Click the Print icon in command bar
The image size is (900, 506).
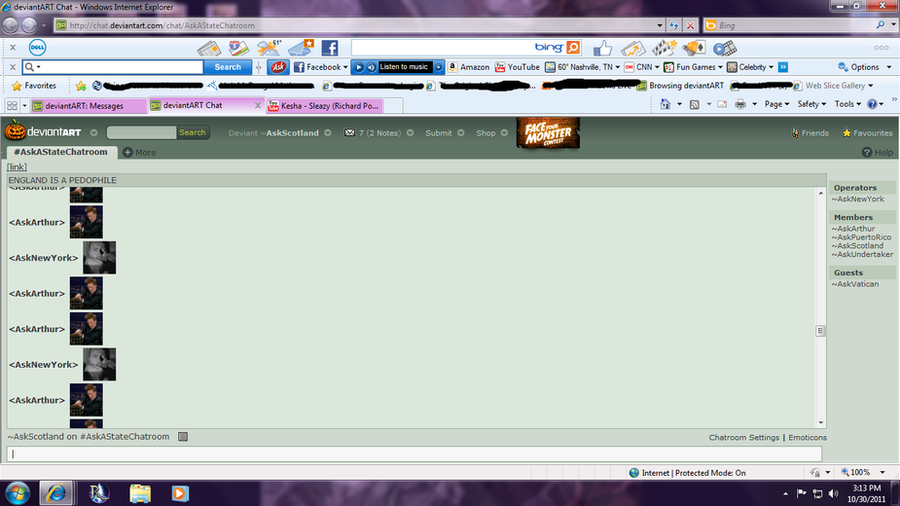[x=740, y=104]
